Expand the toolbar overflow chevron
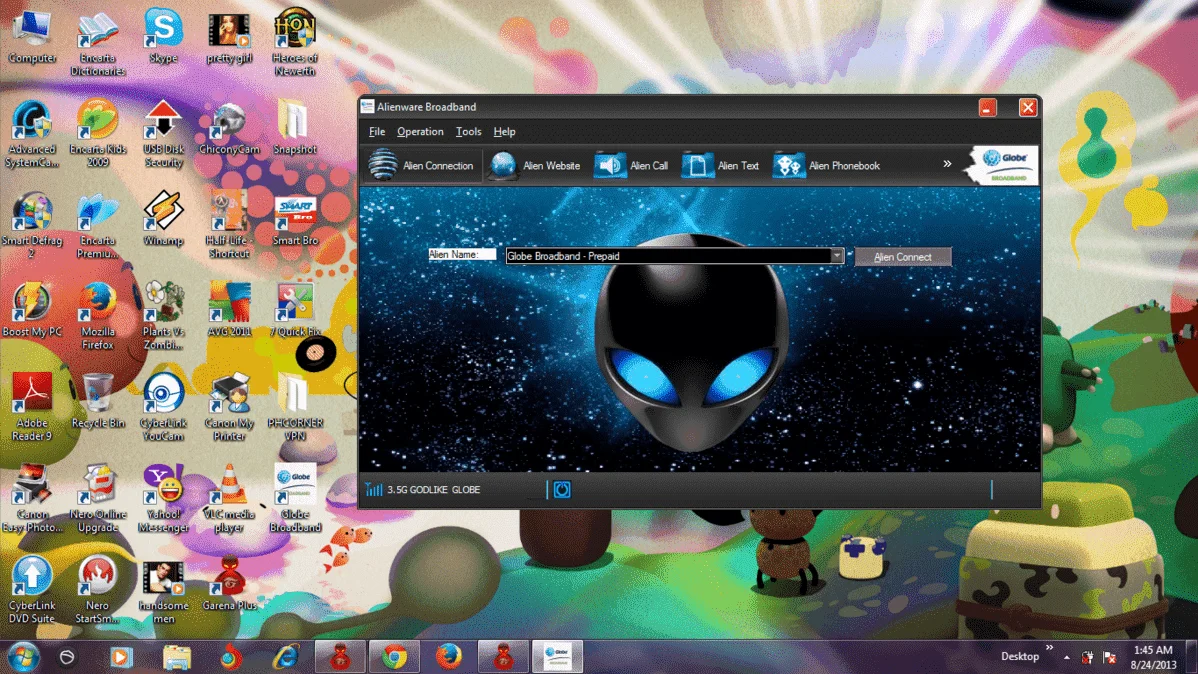Screen dimensions: 1198x674 [x=947, y=164]
